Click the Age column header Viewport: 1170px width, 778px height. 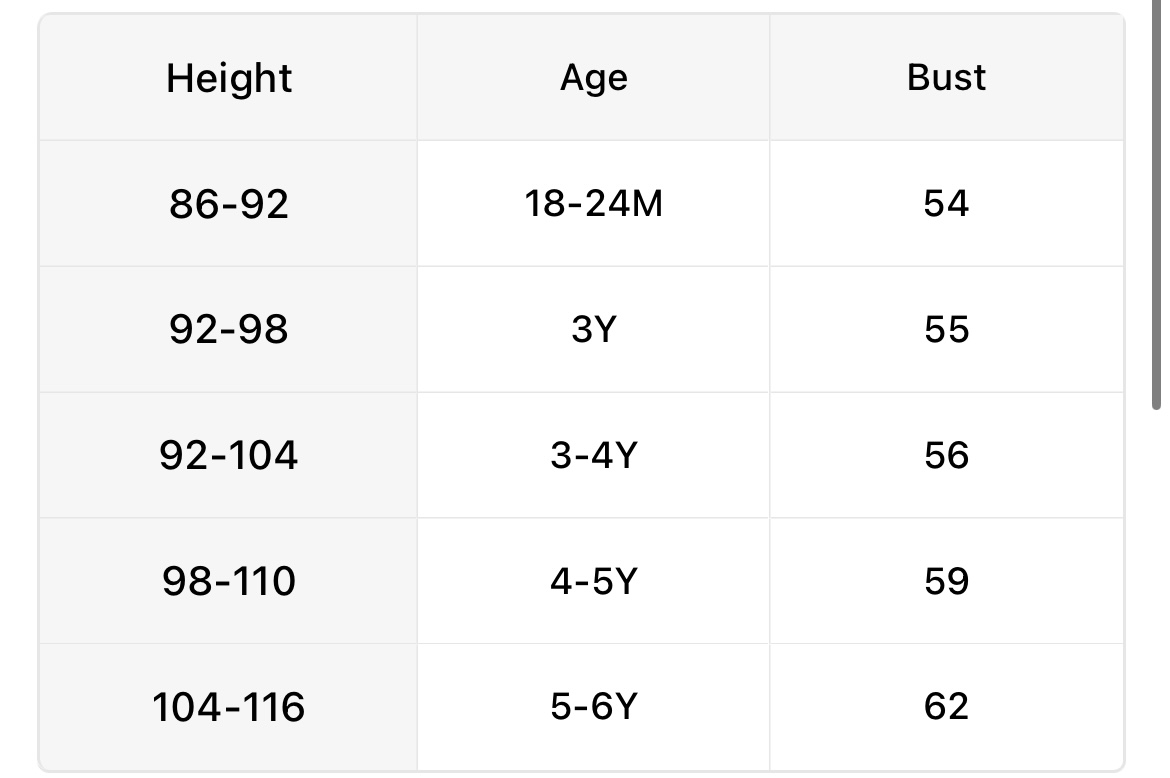click(594, 78)
